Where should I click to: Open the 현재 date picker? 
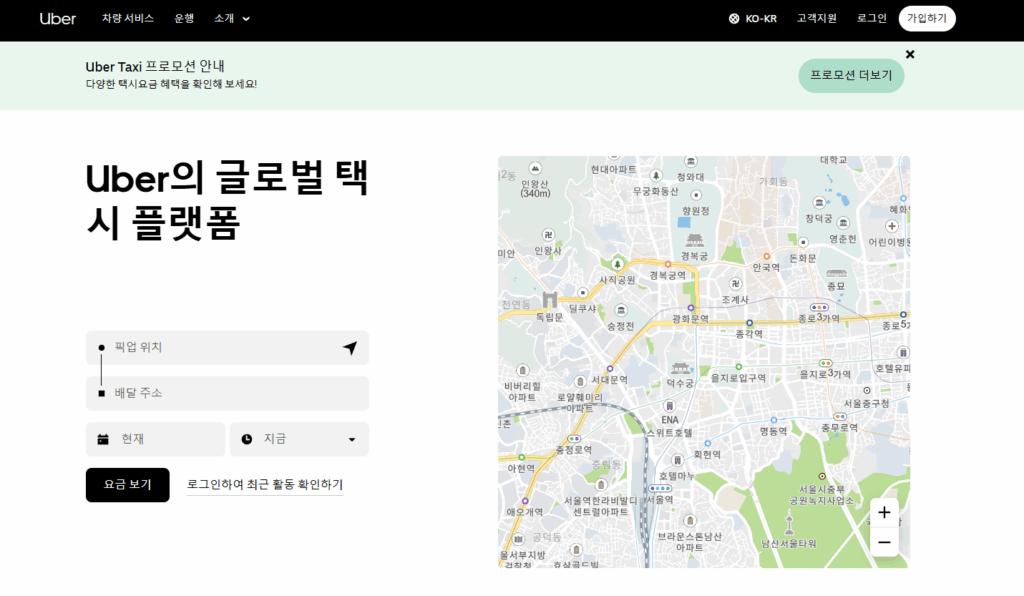(x=155, y=439)
